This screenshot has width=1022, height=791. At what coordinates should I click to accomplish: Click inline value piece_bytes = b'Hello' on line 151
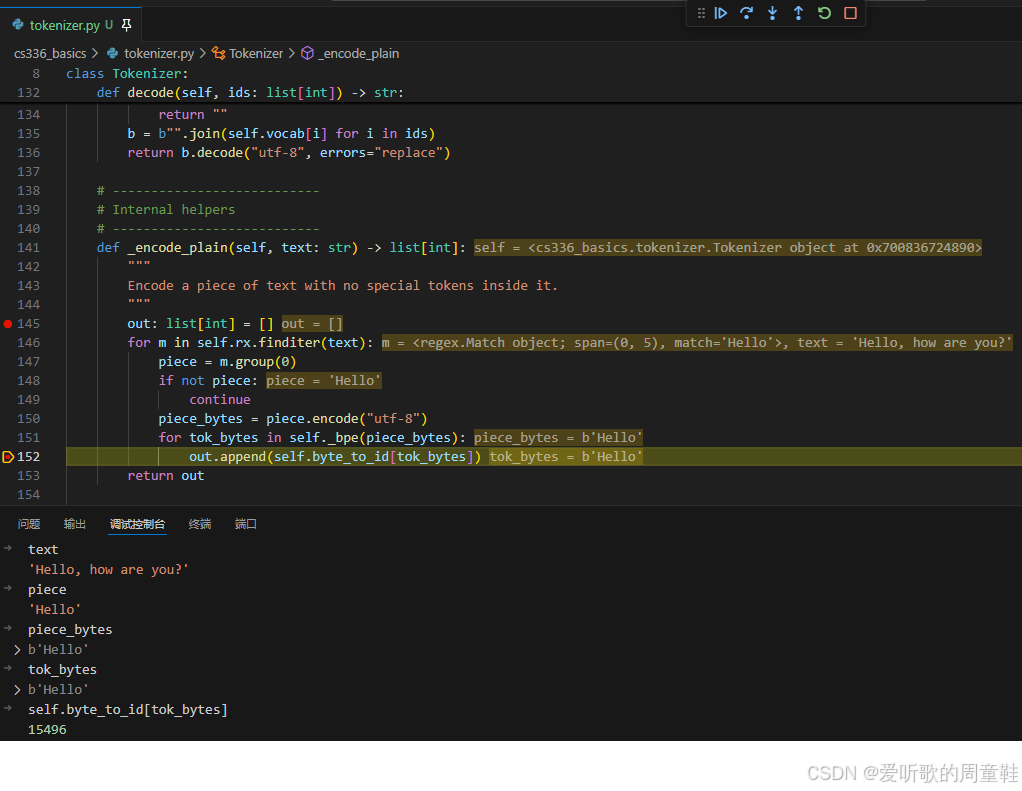click(558, 438)
